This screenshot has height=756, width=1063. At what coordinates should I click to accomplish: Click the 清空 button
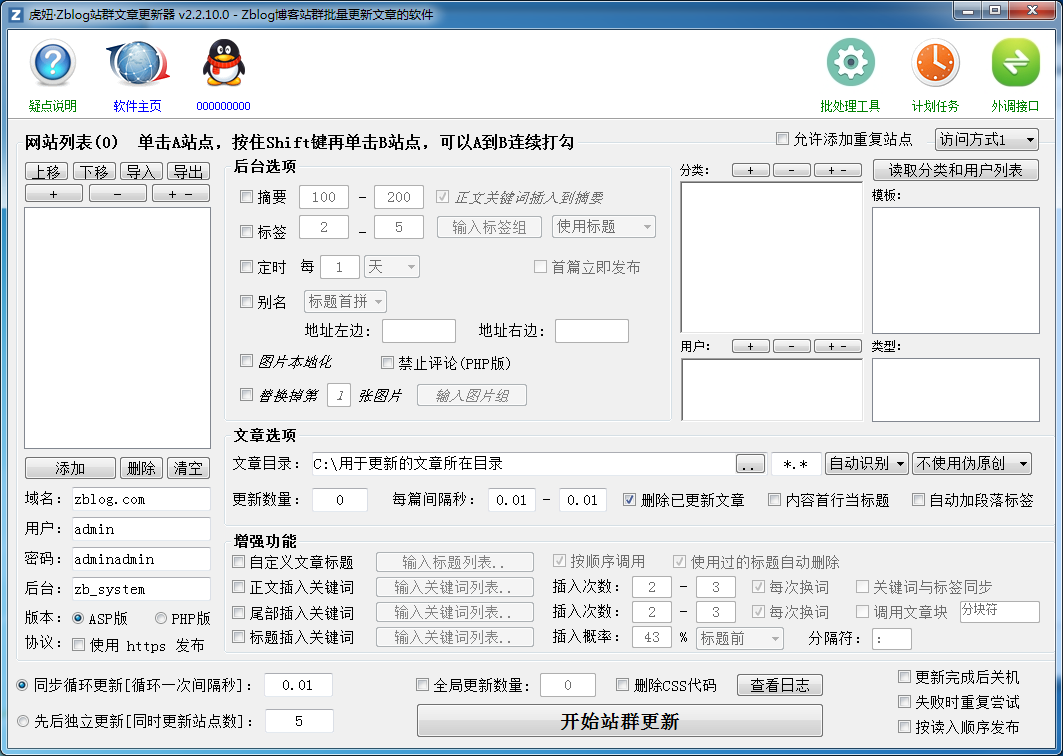coord(188,468)
